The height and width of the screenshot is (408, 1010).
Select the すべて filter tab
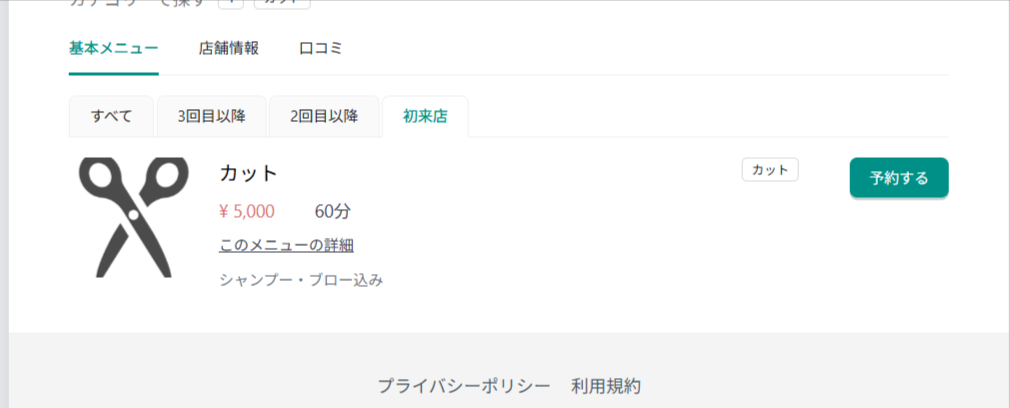(x=111, y=116)
